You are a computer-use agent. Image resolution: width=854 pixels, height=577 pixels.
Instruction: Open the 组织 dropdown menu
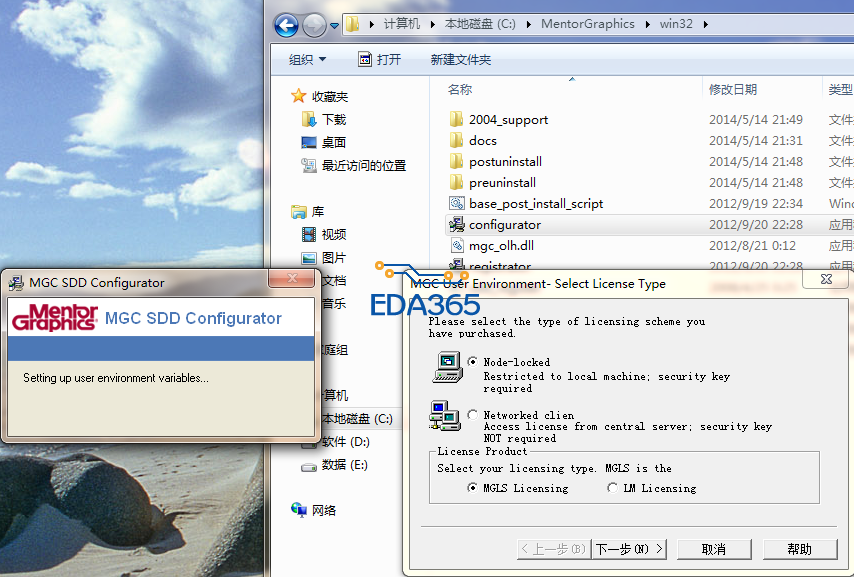(x=307, y=59)
